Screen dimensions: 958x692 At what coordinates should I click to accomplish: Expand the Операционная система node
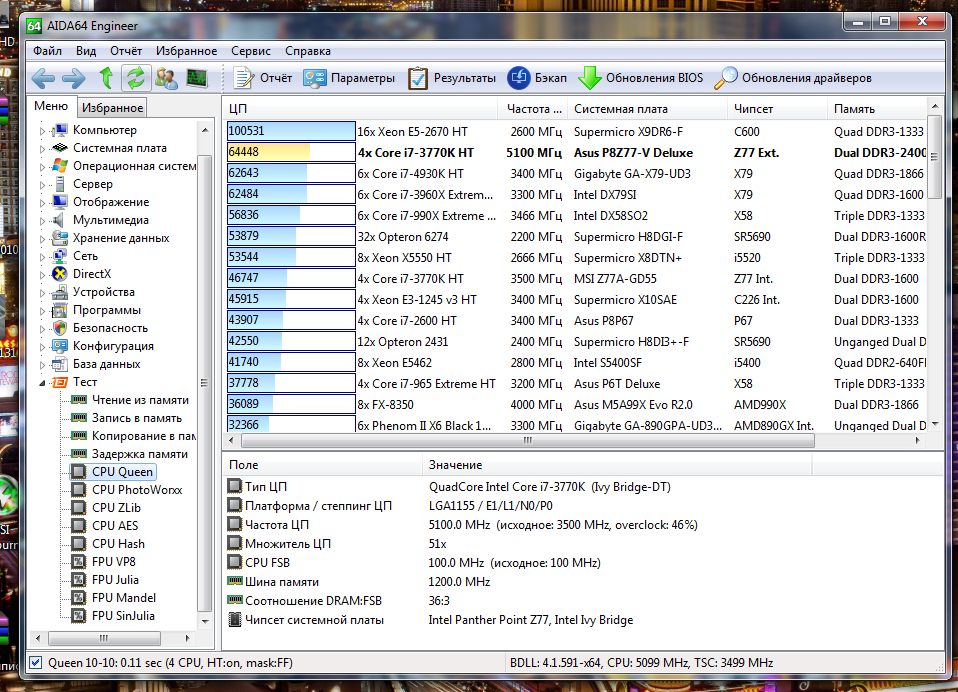[x=42, y=167]
